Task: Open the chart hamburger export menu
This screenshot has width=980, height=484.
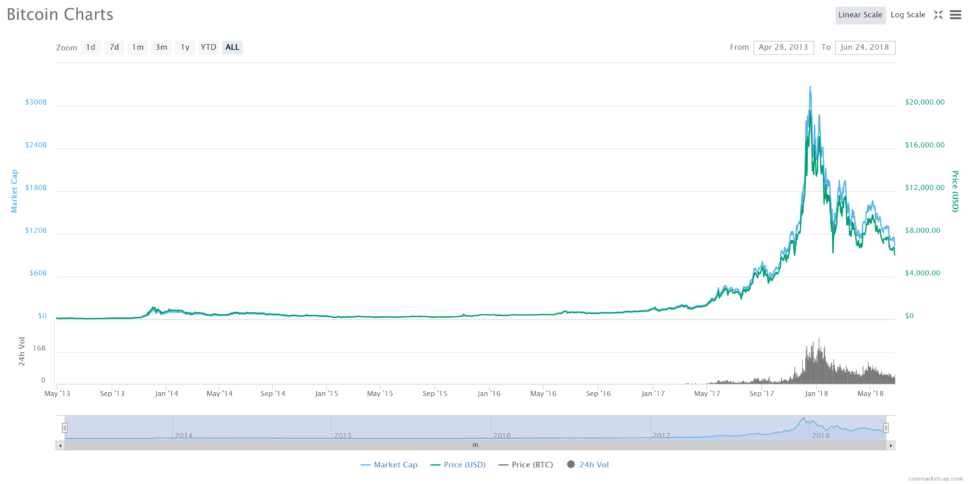Action: pos(955,15)
